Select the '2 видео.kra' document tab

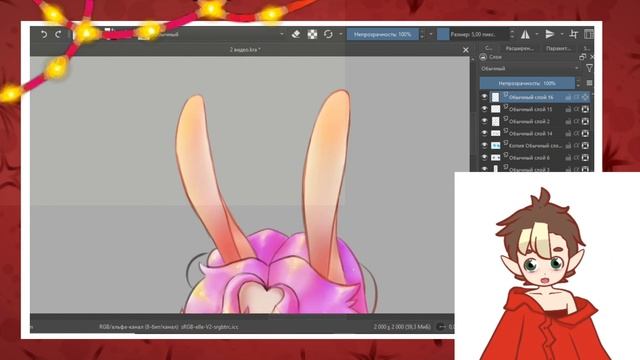[245, 50]
